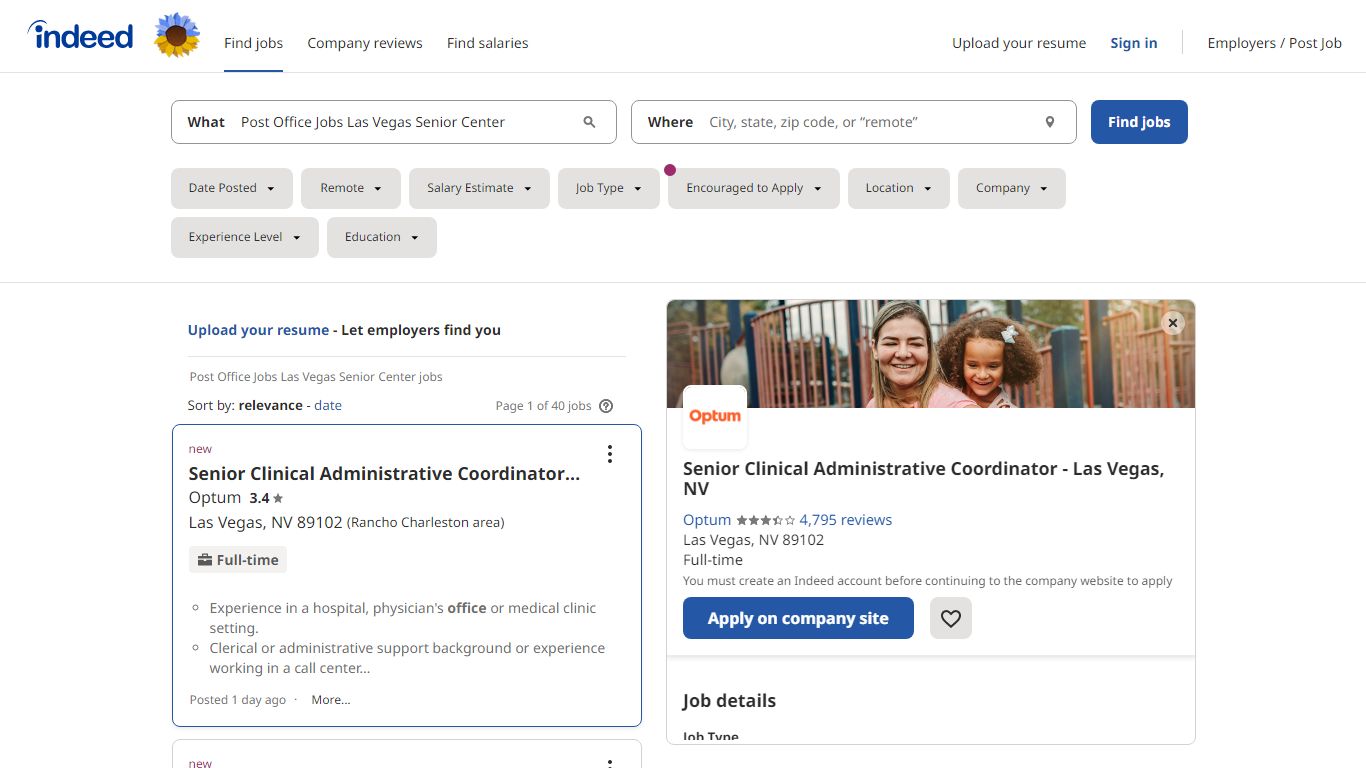Sort results by relevance
Viewport: 1366px width, 768px height.
coord(270,405)
